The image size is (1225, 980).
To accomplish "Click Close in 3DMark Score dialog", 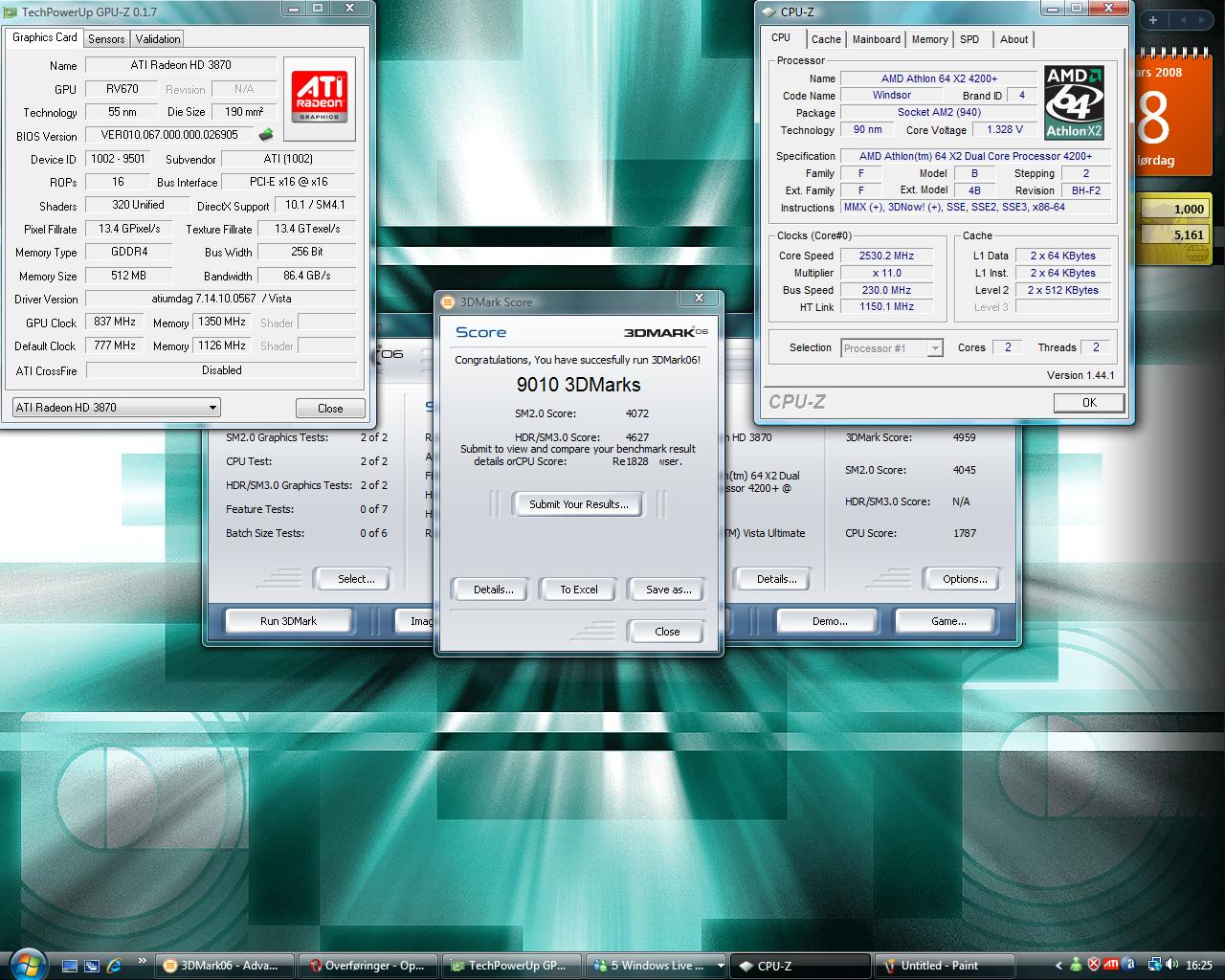I will click(667, 632).
